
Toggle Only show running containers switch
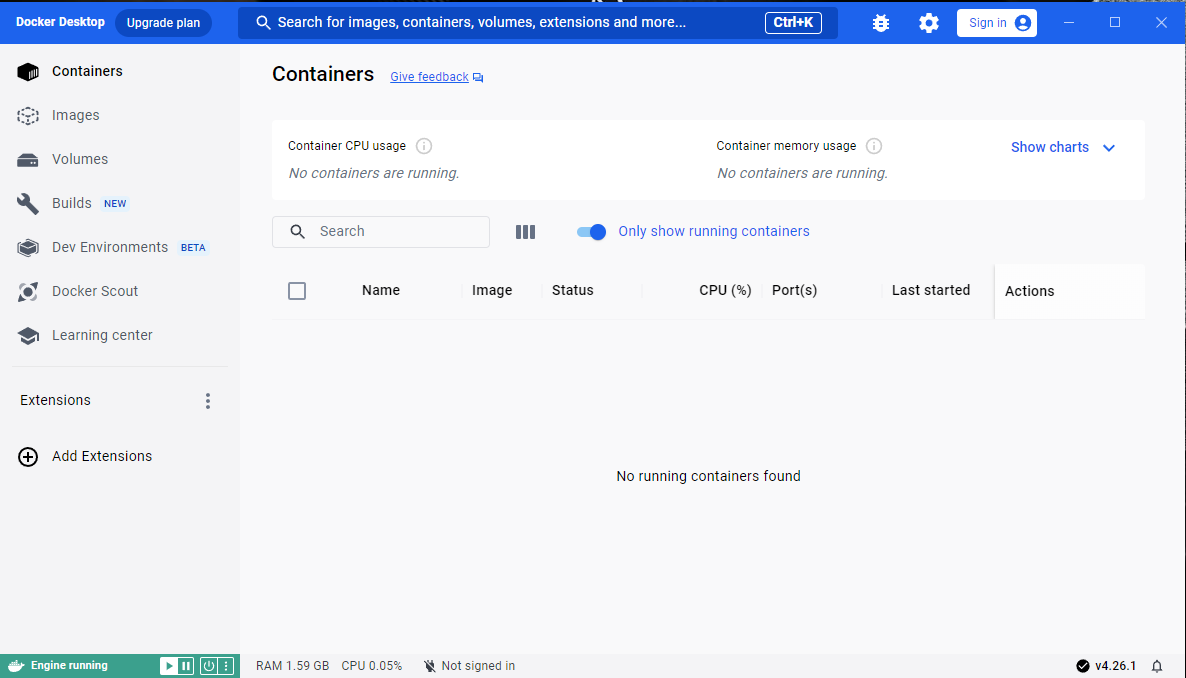(x=591, y=232)
